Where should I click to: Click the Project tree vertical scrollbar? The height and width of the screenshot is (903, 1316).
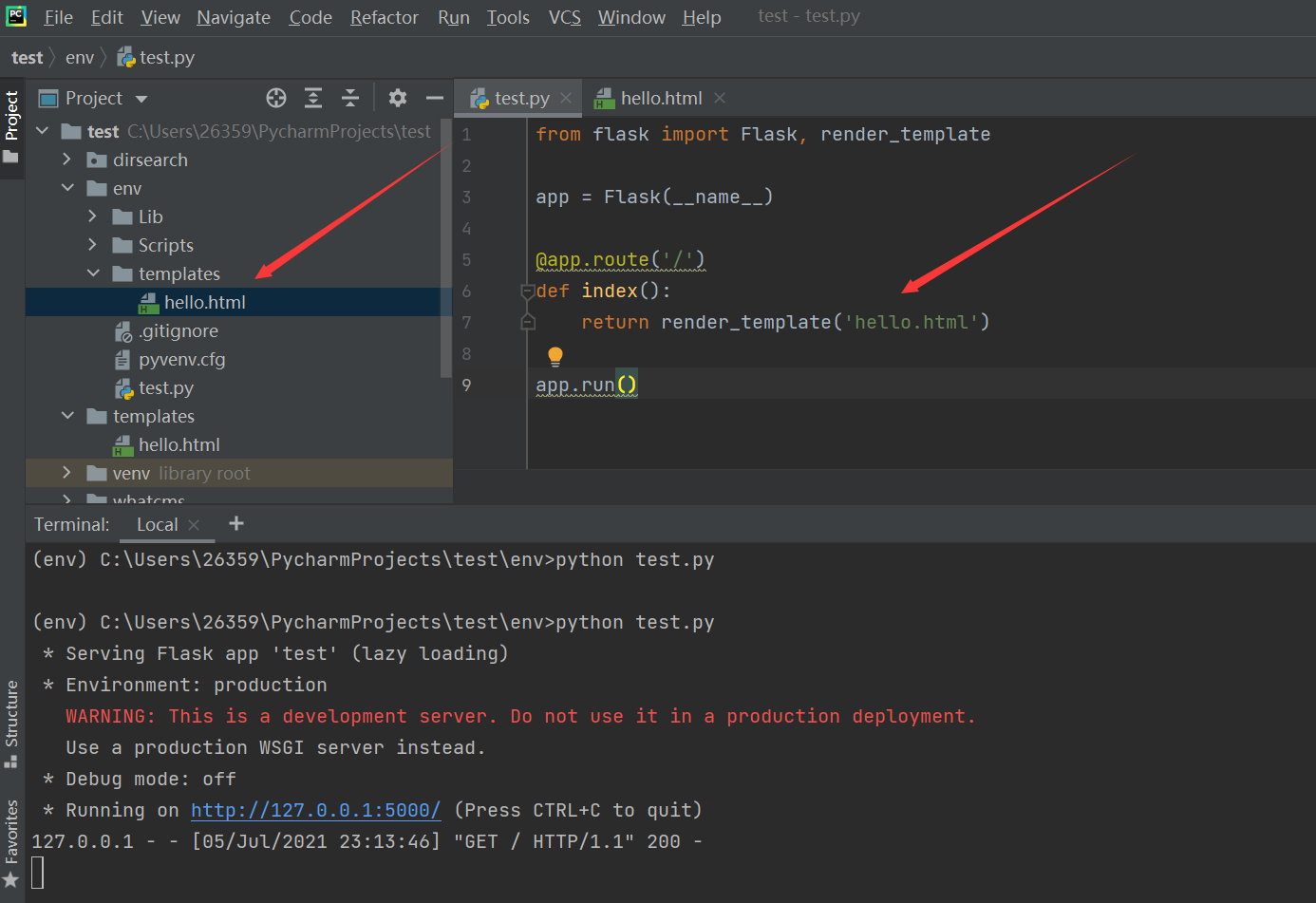coord(446,249)
